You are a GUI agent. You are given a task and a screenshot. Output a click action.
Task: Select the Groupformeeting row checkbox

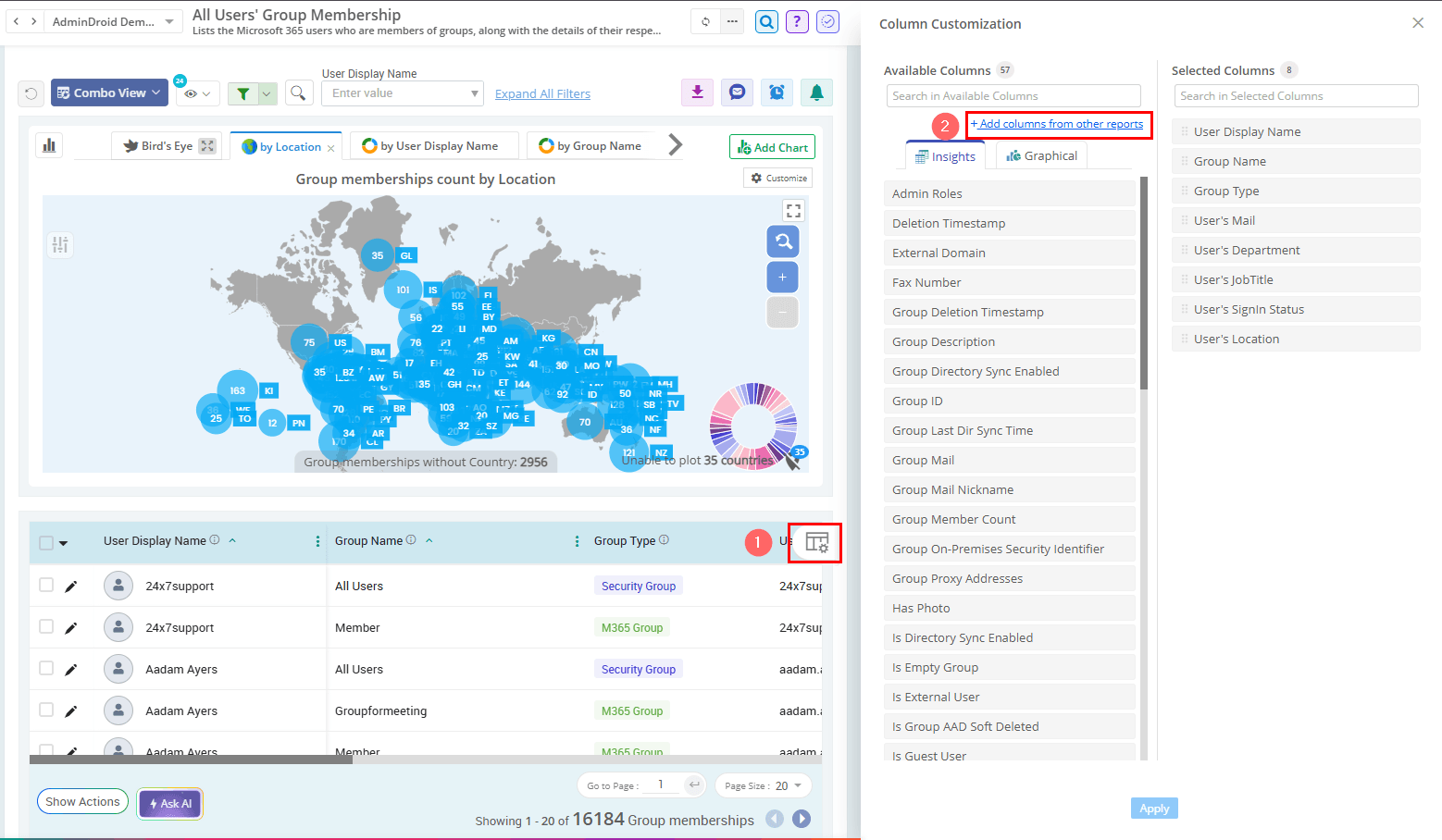point(46,710)
